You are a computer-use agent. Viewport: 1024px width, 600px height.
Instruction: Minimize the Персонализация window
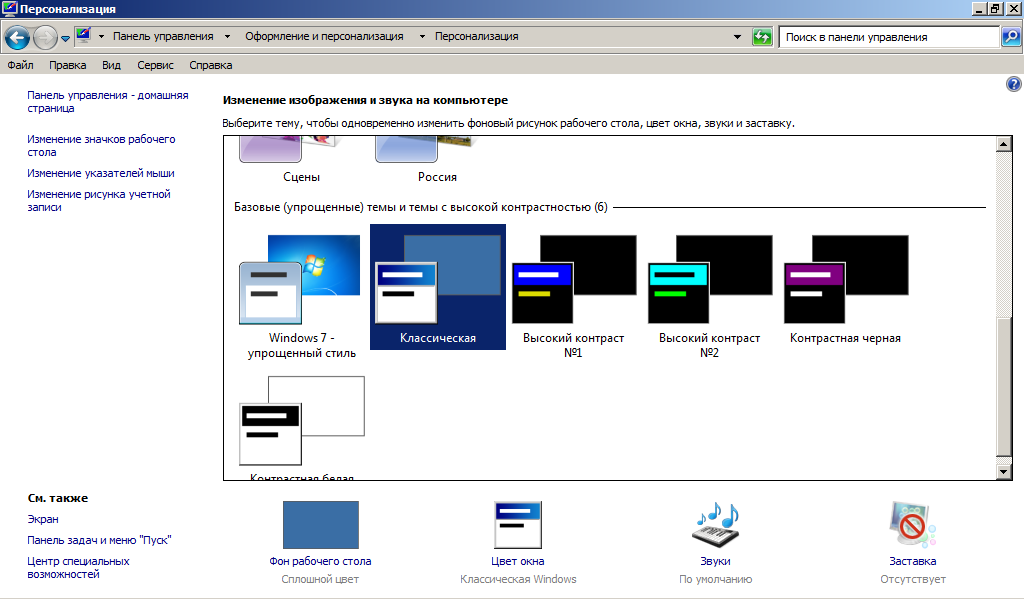[980, 8]
